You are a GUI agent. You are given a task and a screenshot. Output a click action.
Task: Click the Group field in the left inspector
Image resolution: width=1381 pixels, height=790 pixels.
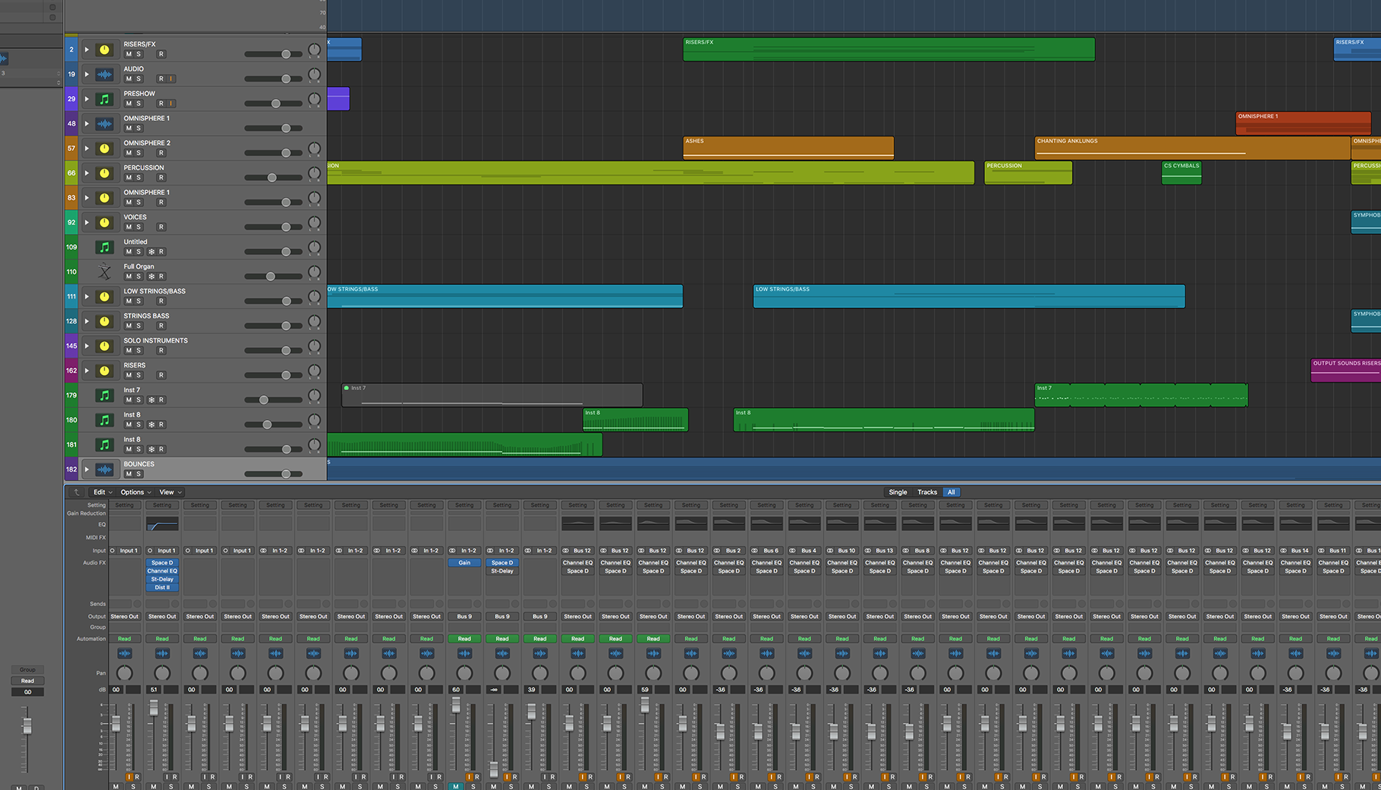[x=28, y=670]
